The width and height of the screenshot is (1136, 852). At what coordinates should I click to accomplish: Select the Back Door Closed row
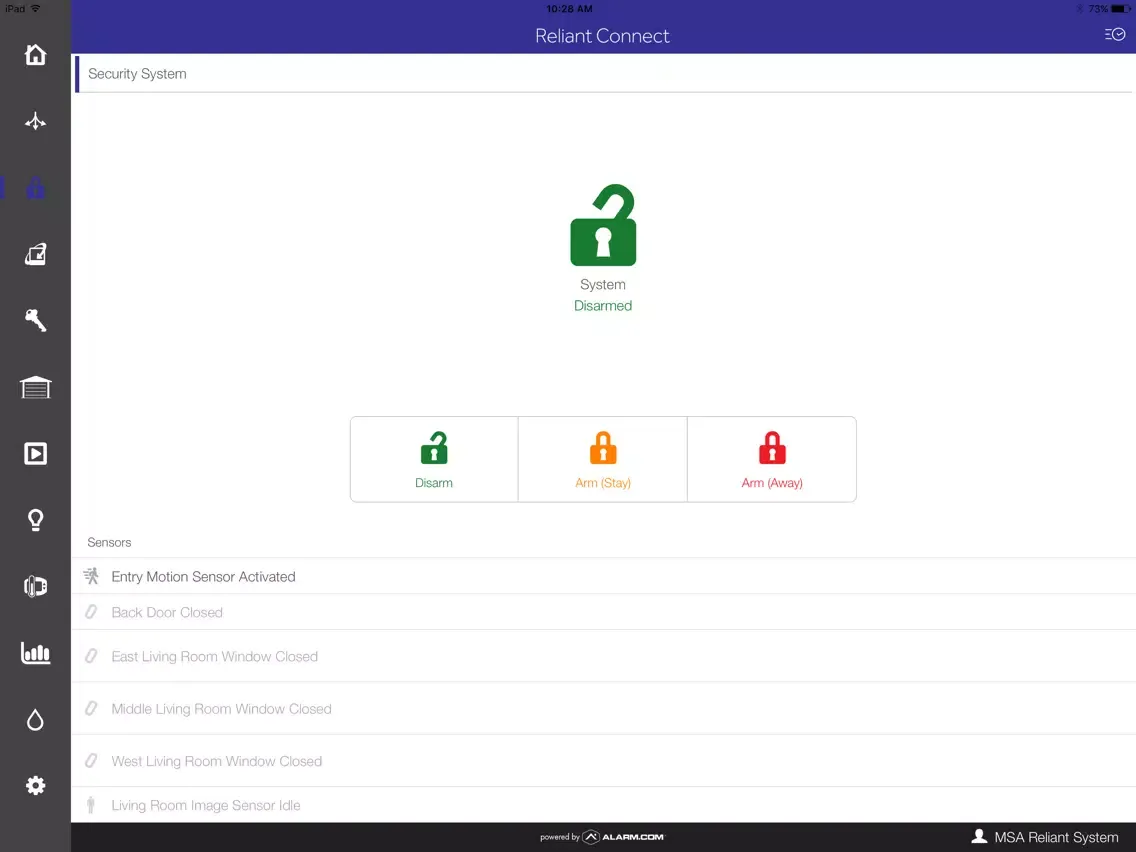604,612
